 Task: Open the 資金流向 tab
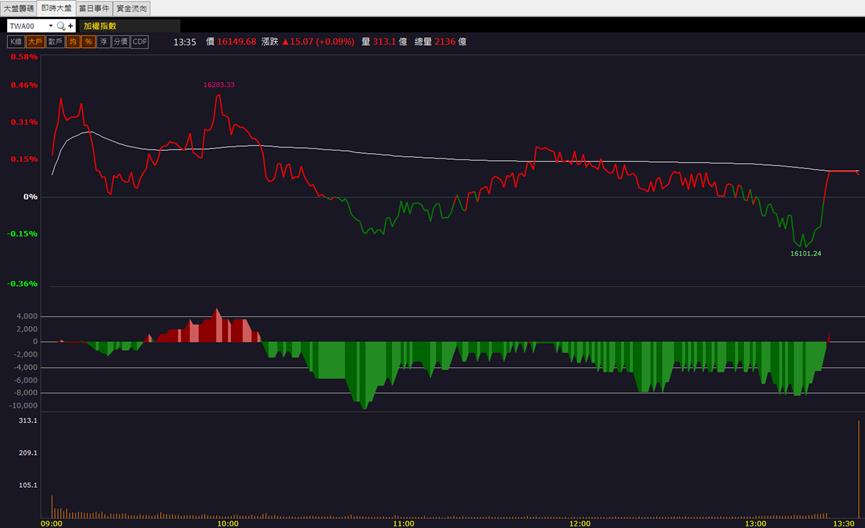pyautogui.click(x=131, y=8)
